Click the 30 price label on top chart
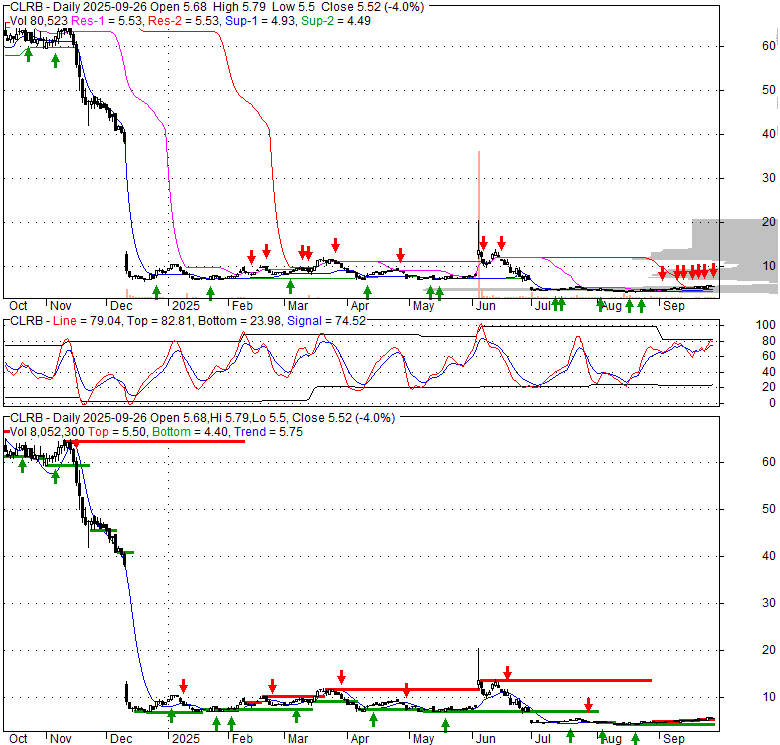780x745 pixels. (x=769, y=178)
